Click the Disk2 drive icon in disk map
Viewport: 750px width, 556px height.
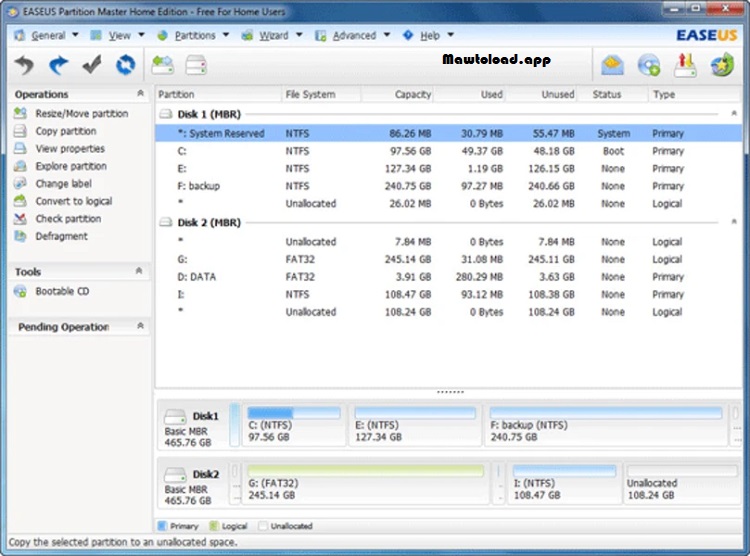click(175, 475)
